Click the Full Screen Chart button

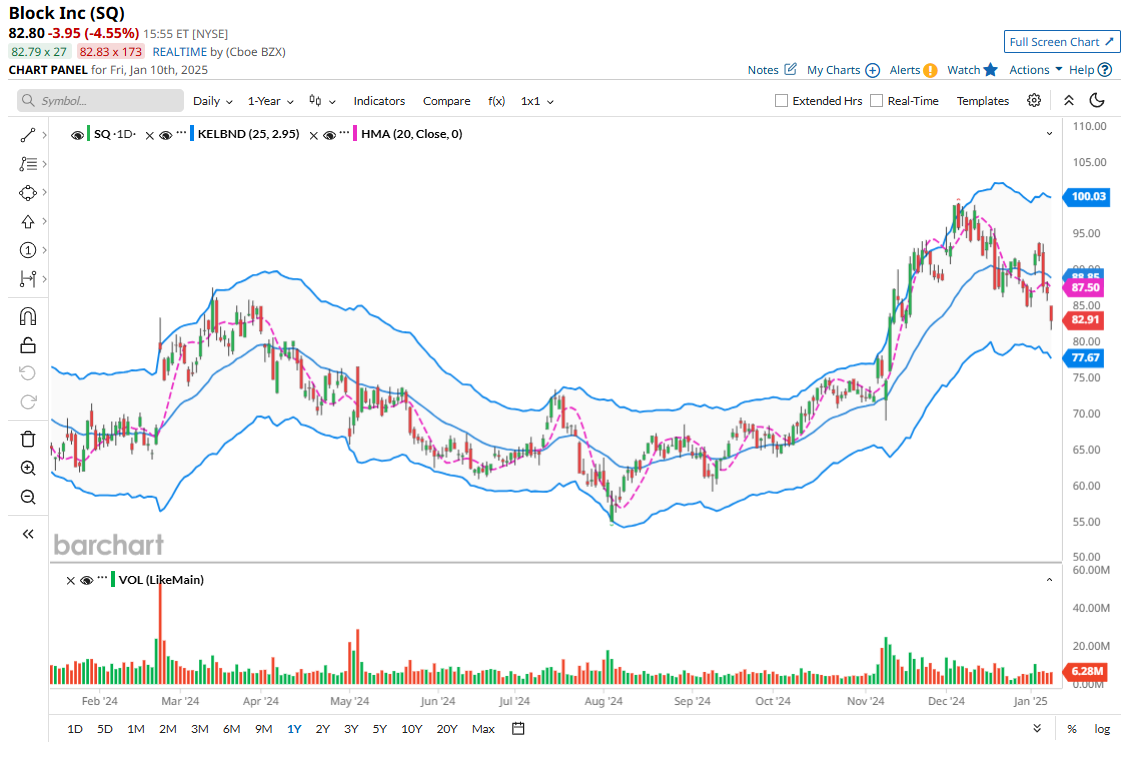coord(1062,42)
